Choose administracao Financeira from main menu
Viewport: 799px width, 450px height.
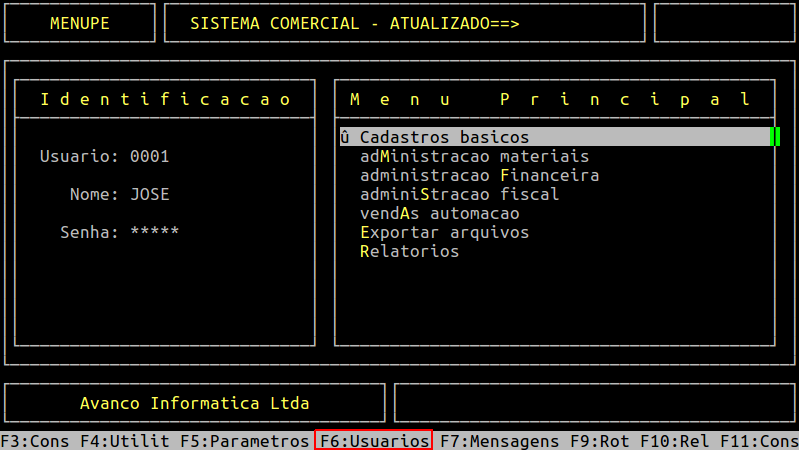pos(479,175)
